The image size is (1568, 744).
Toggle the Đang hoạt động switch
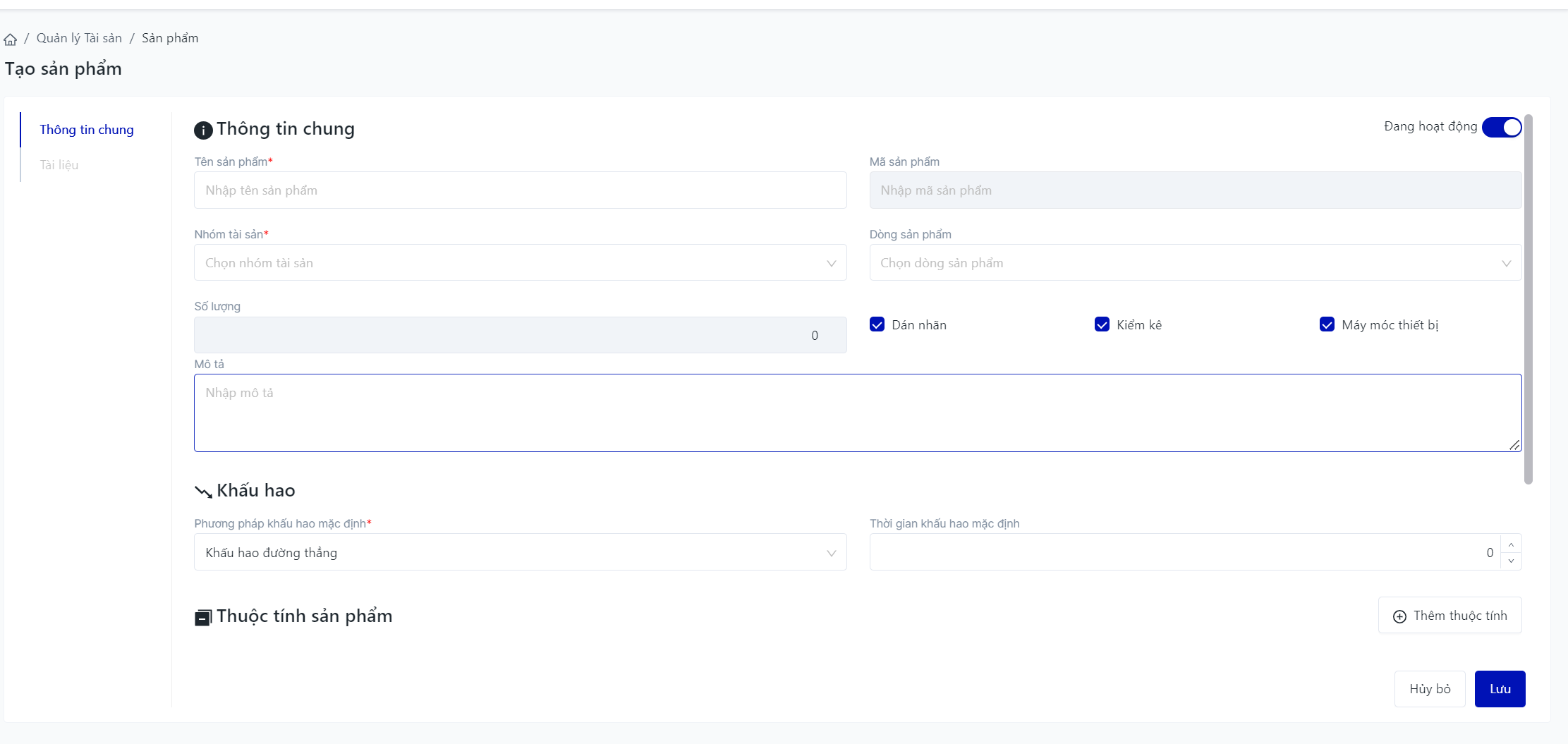point(1502,127)
